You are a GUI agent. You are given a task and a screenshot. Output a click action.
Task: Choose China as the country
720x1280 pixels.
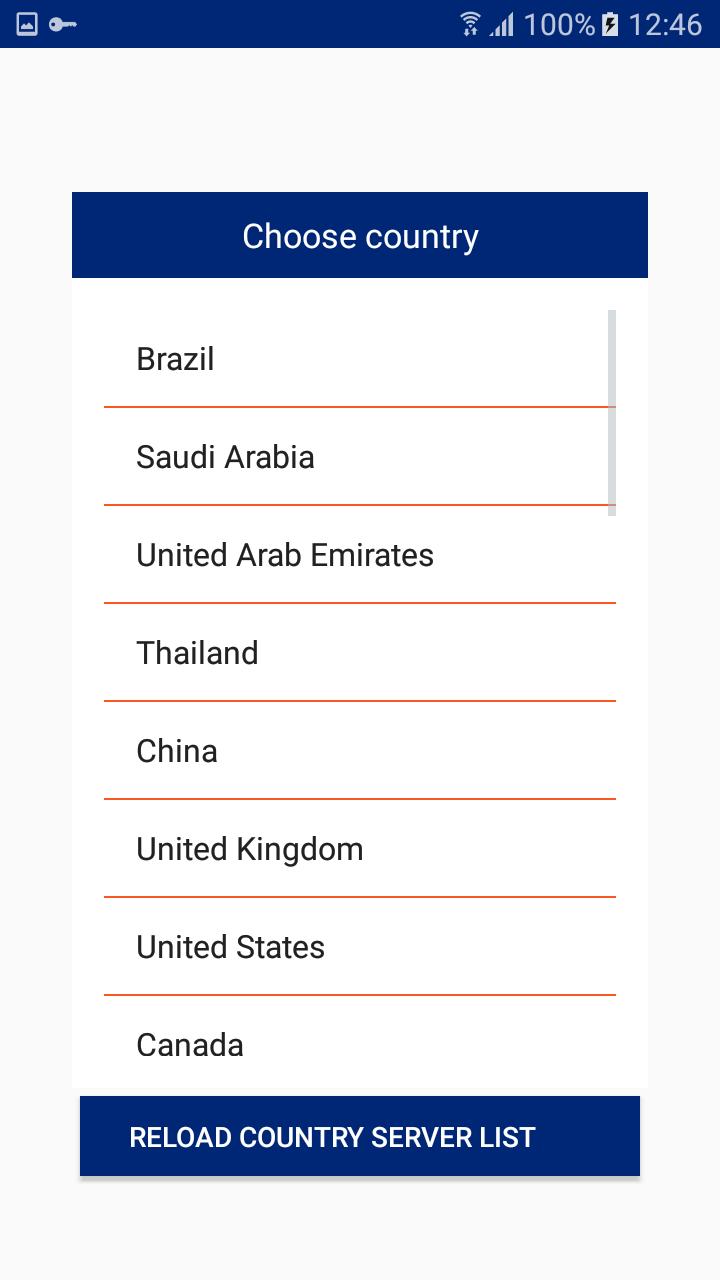click(360, 751)
